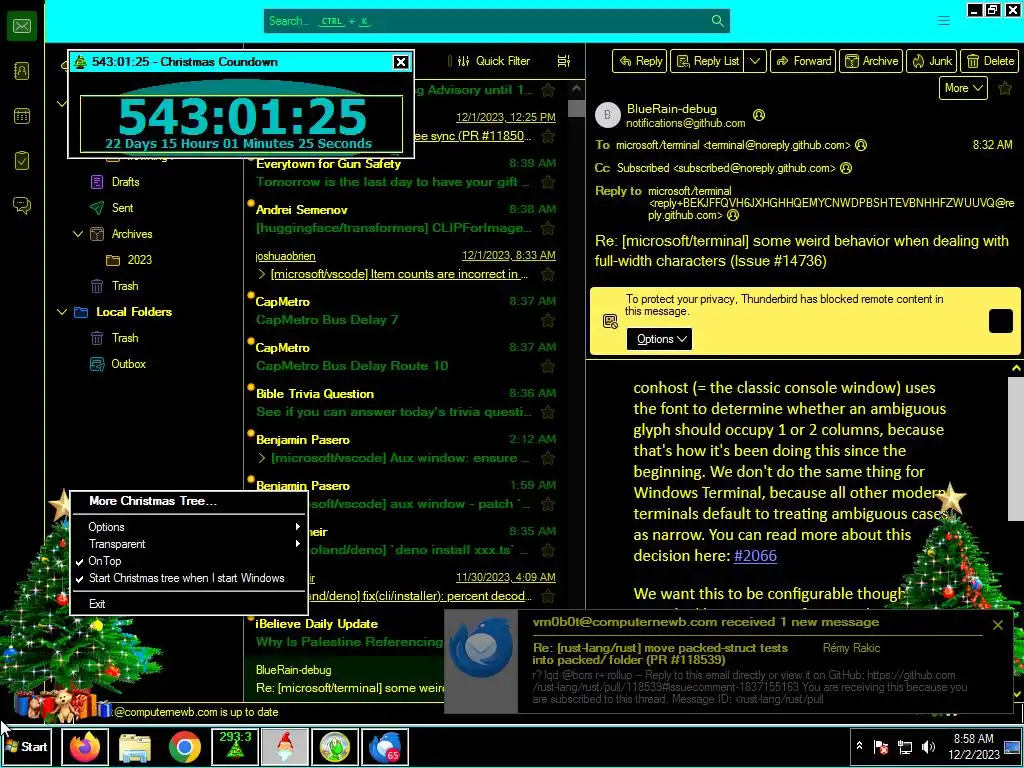This screenshot has height=768, width=1024.
Task: Open message list display options icon
Action: pos(564,61)
